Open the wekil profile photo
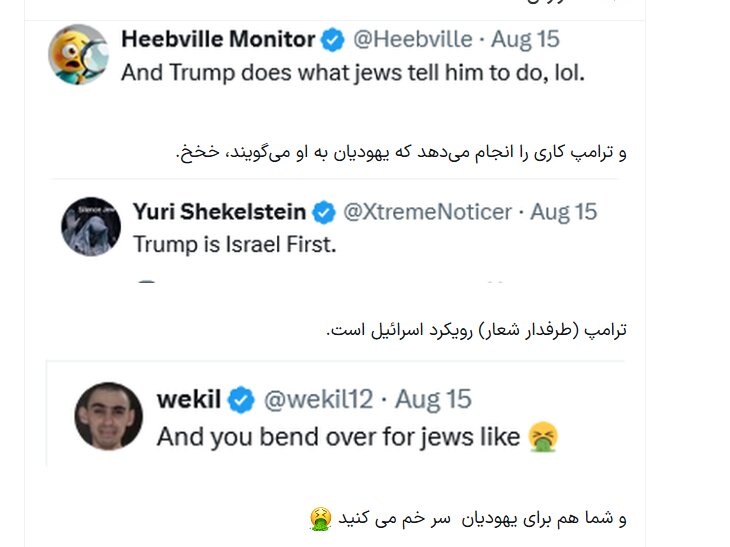 [108, 416]
